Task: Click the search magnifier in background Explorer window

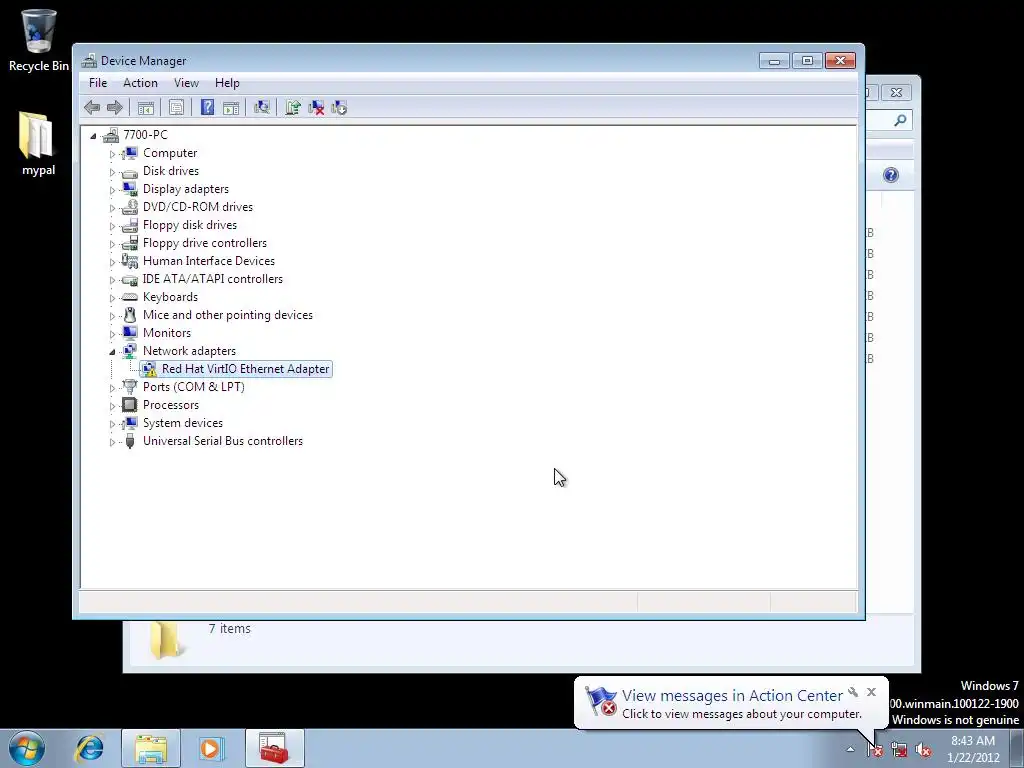Action: [x=900, y=120]
